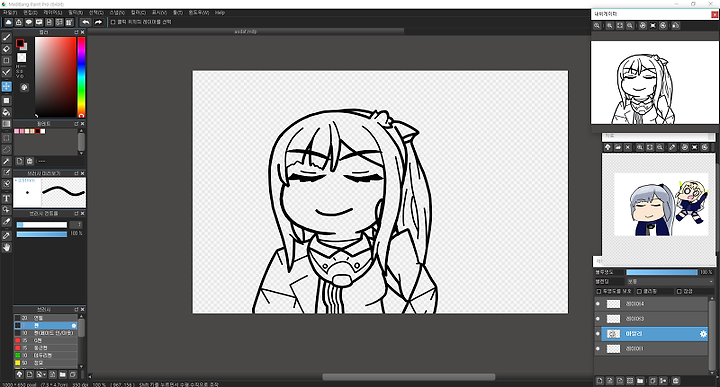
Task: Select the Text tool
Action: pos(6,198)
